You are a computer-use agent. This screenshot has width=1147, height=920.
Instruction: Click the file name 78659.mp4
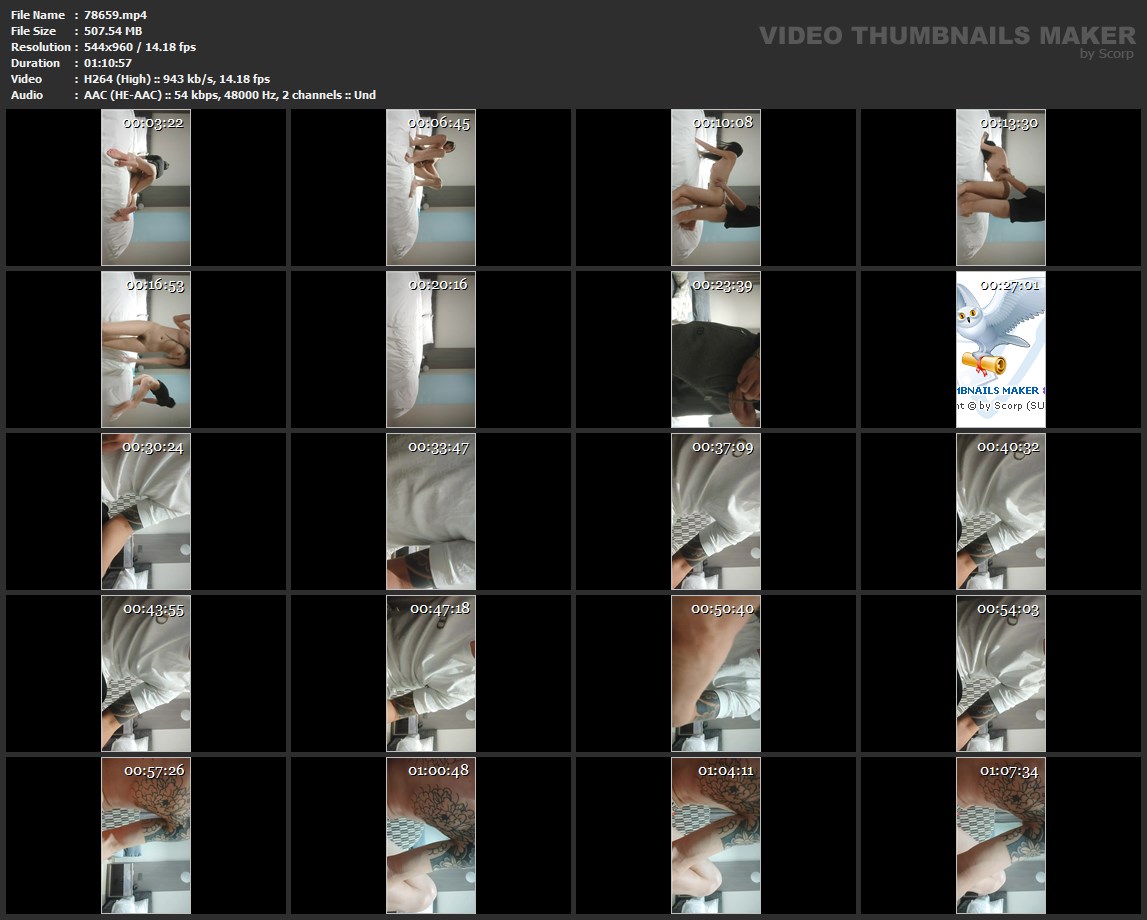click(x=116, y=15)
